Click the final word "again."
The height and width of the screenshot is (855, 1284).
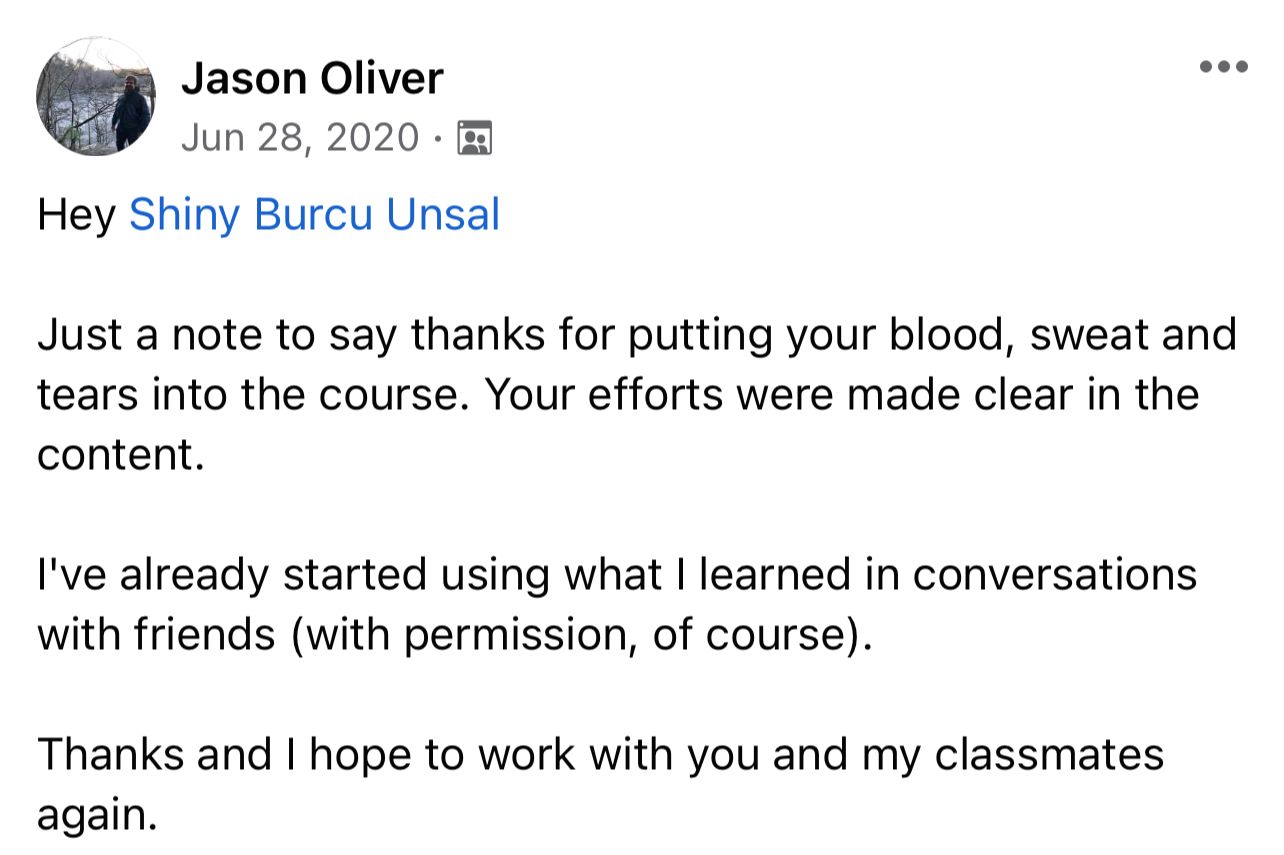[98, 817]
